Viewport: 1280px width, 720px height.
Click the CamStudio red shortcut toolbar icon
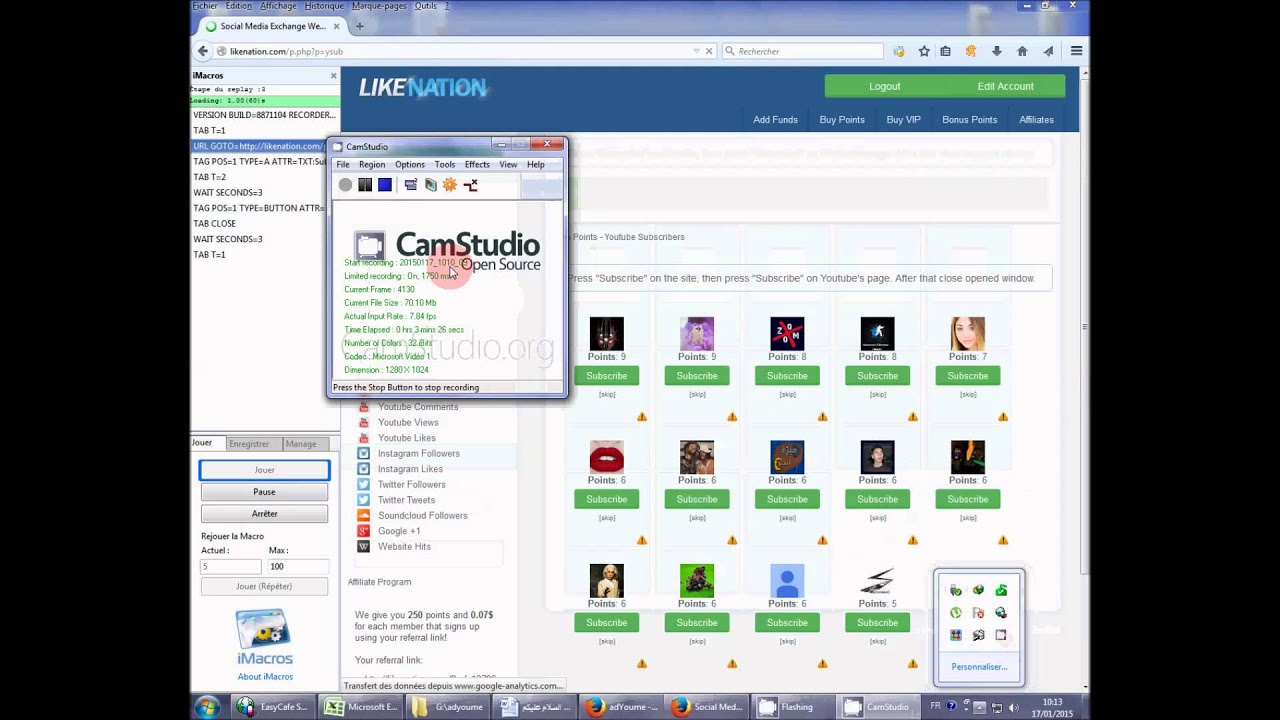[470, 185]
